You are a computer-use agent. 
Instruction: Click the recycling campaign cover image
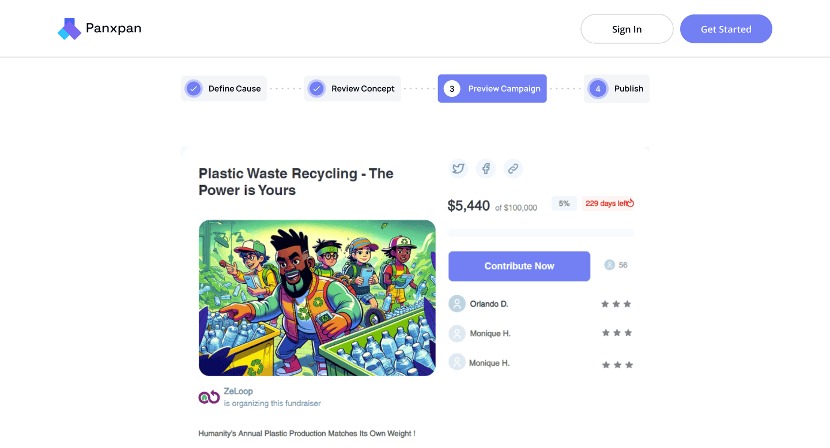[x=317, y=298]
